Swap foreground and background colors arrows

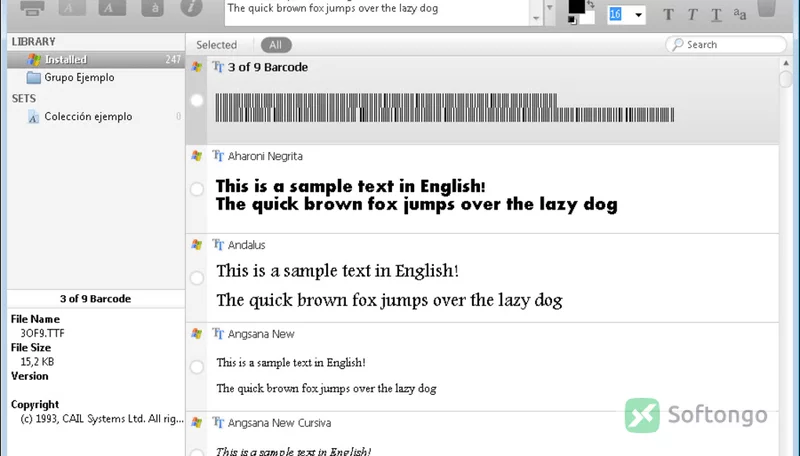591,5
